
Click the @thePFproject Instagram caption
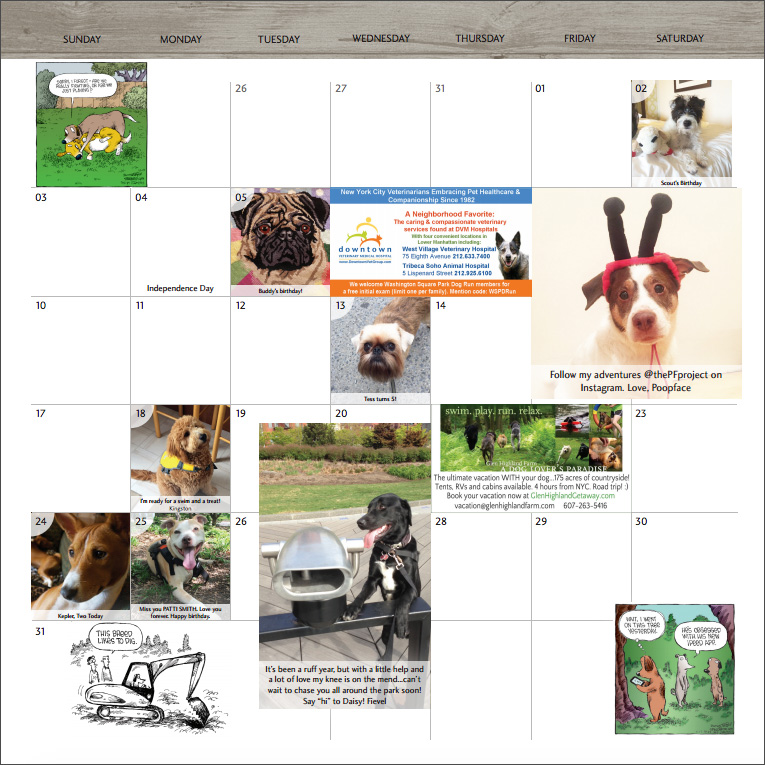636,381
